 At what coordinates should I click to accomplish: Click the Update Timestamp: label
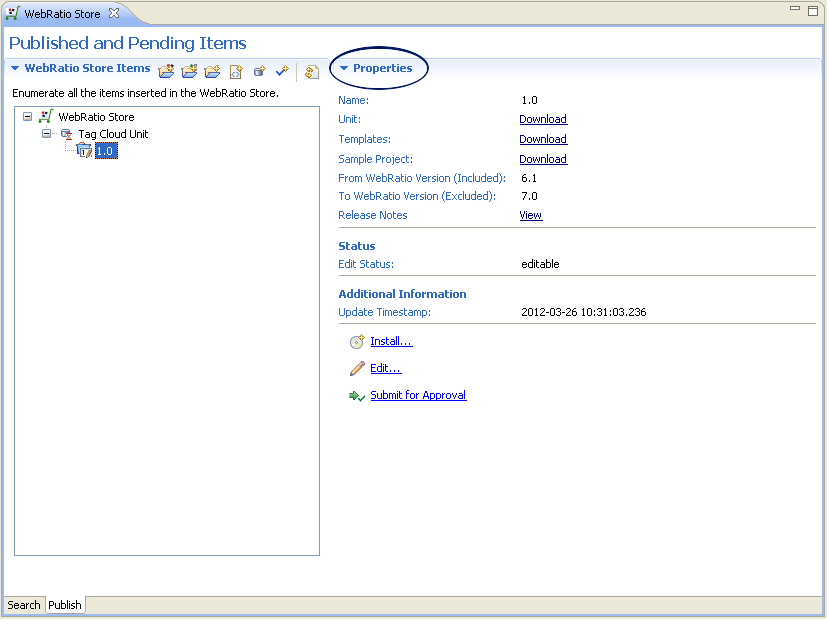coord(384,312)
